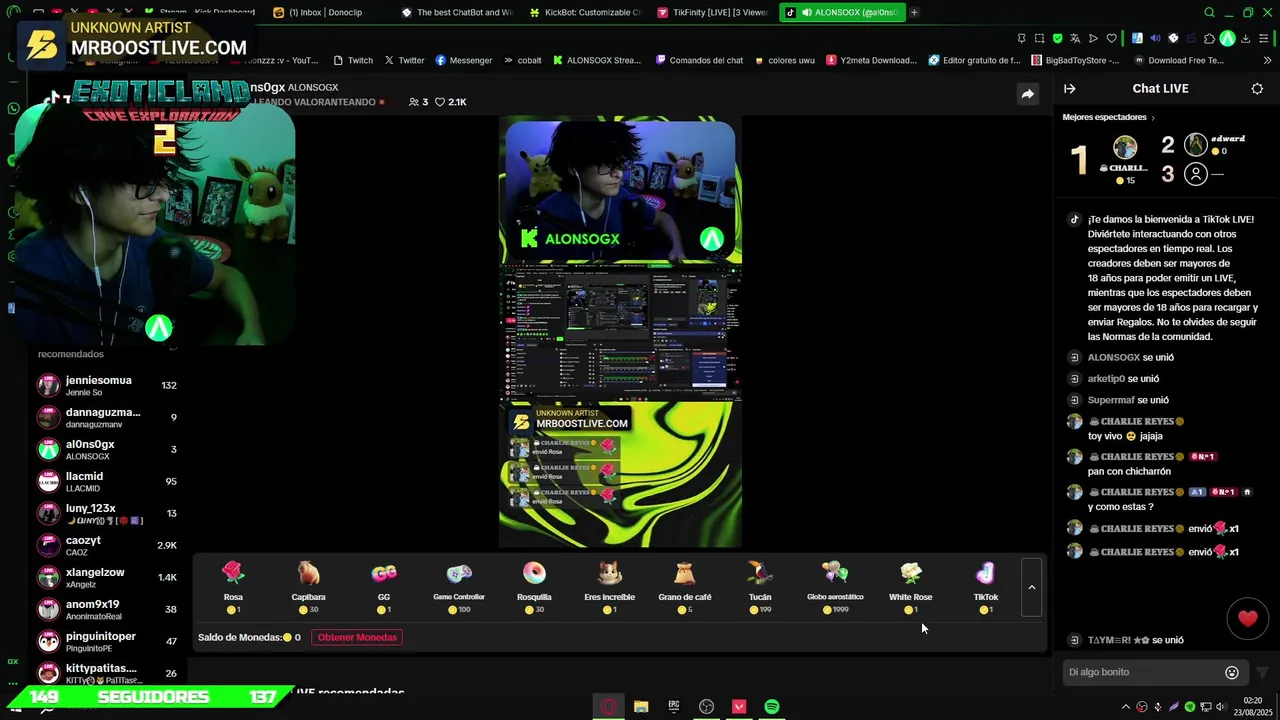Click the bookmark heart in the address bar
Screen dimensions: 1280x720
[x=1111, y=38]
